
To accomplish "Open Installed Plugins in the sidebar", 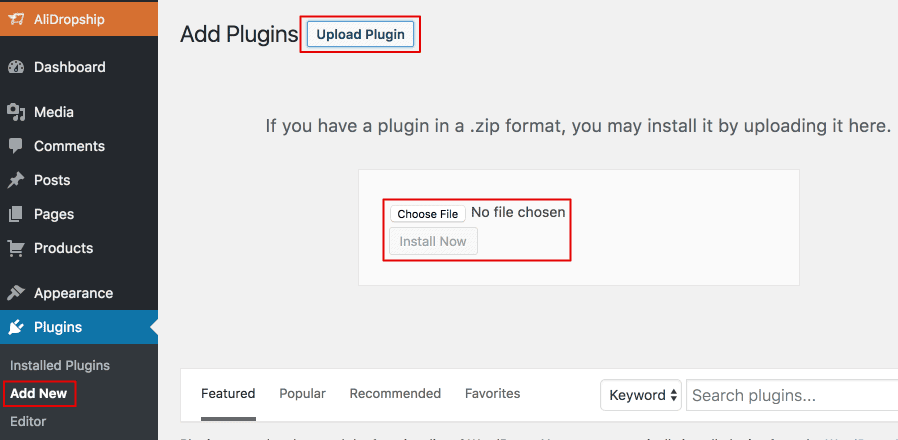I will point(60,365).
